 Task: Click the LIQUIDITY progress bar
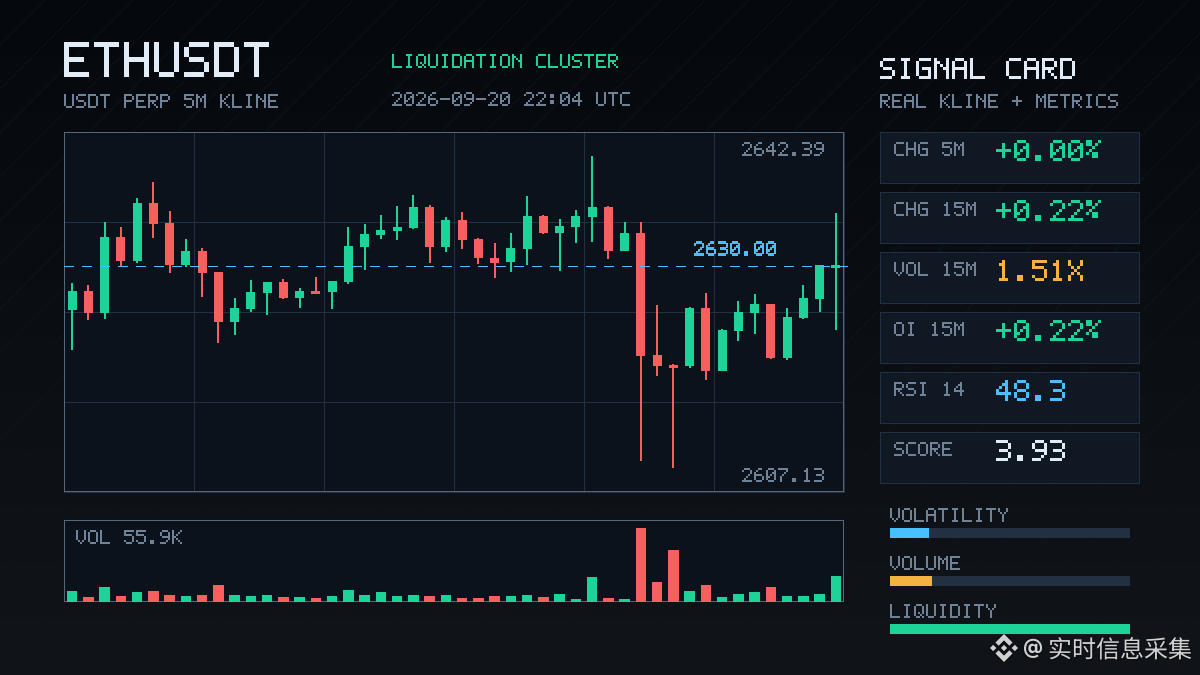coord(1009,629)
